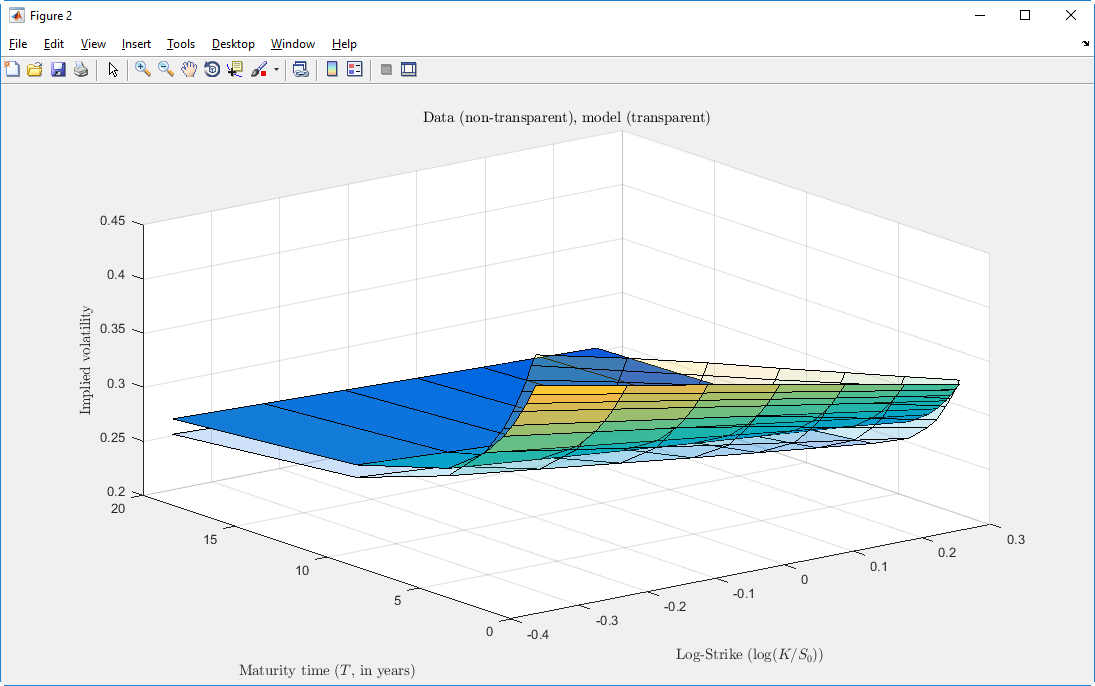The height and width of the screenshot is (686, 1095).
Task: Click the Link Plot button
Action: [x=300, y=70]
